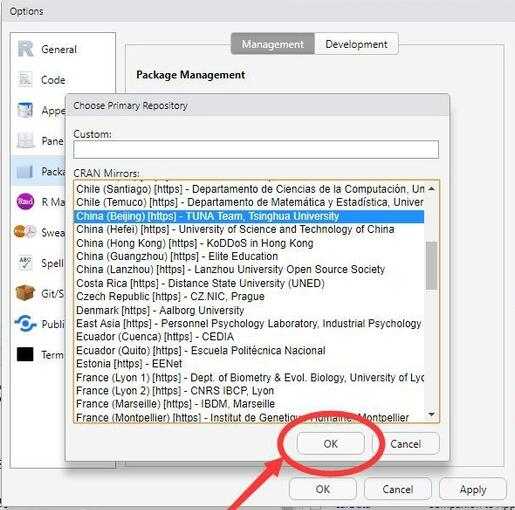Select China (Guangzhou) Elite Education mirror

250,256
